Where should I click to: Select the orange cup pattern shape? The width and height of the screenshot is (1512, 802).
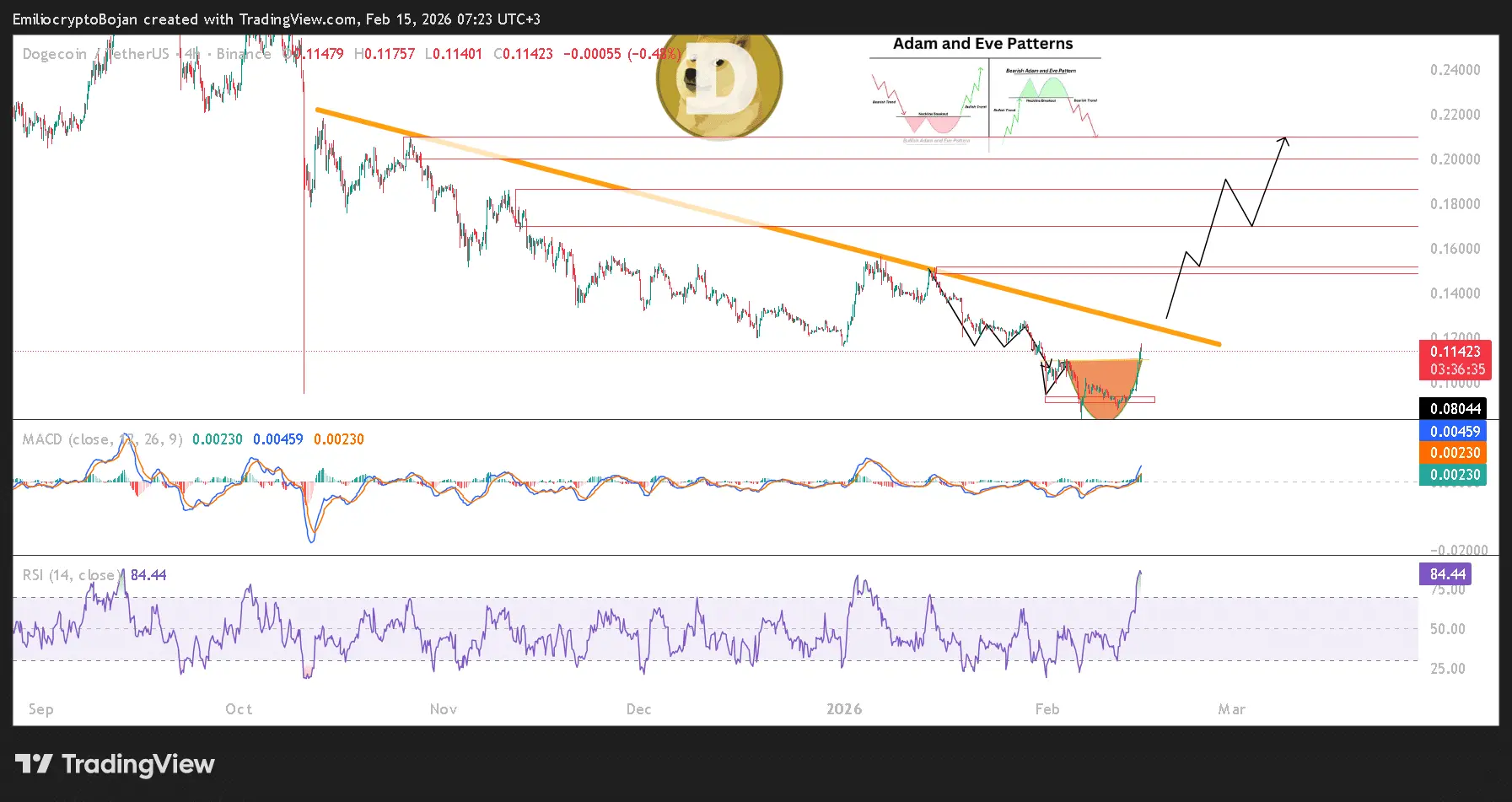(1104, 389)
